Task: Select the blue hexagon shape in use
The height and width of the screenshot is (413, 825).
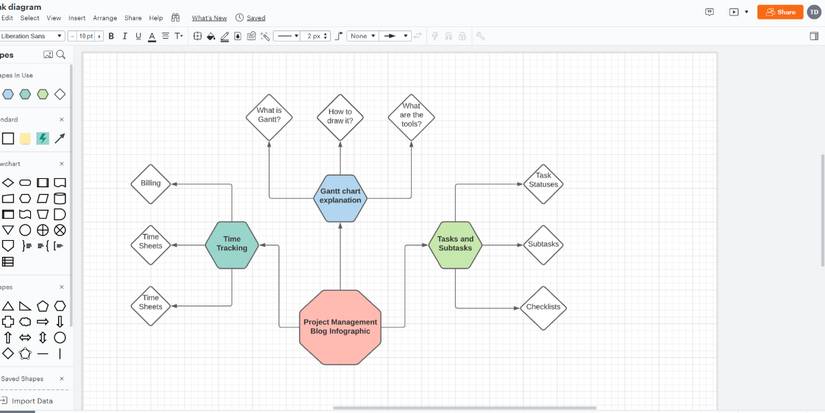Action: 8,94
